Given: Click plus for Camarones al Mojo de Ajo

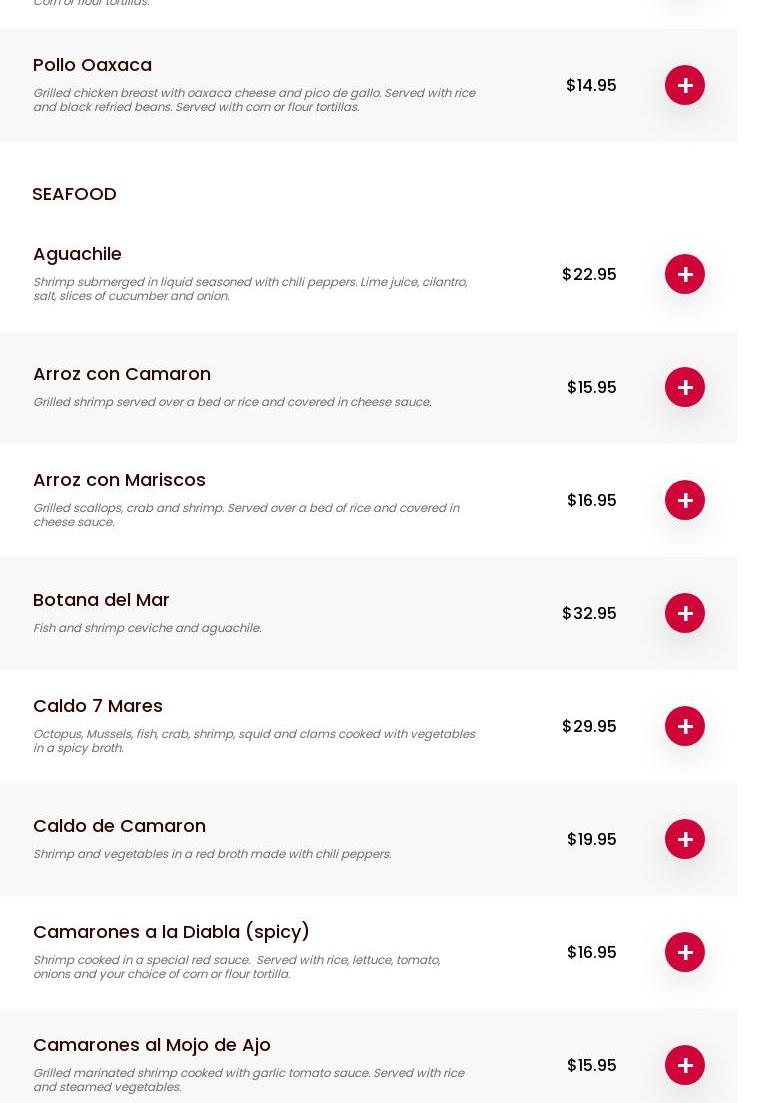Looking at the screenshot, I should pyautogui.click(x=685, y=1065).
